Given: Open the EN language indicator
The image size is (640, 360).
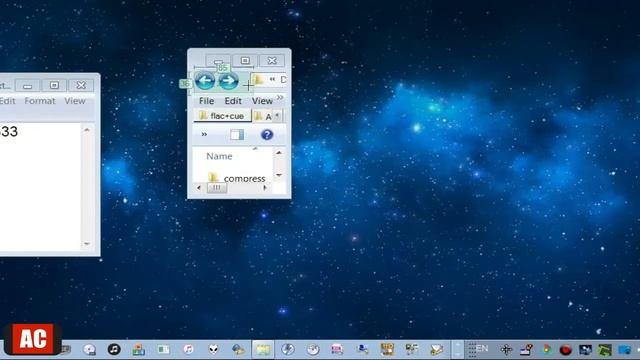Looking at the screenshot, I should click(482, 349).
